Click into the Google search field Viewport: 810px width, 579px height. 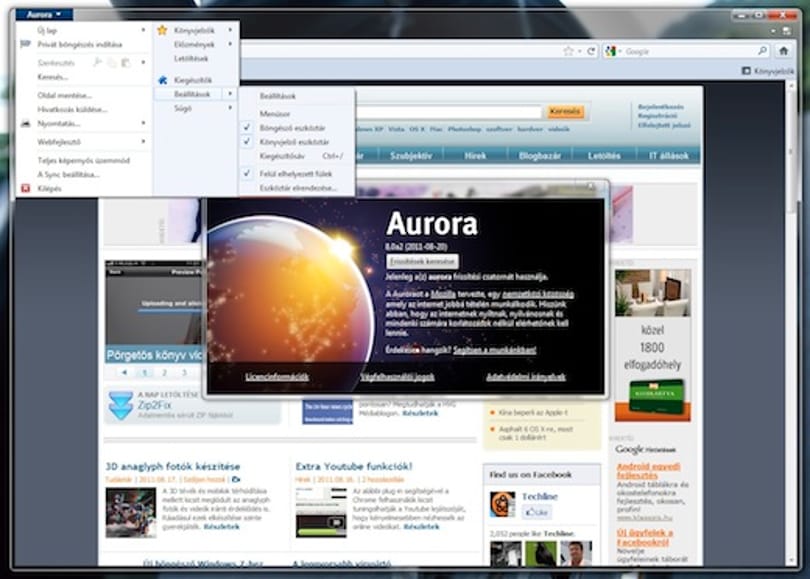(690, 51)
